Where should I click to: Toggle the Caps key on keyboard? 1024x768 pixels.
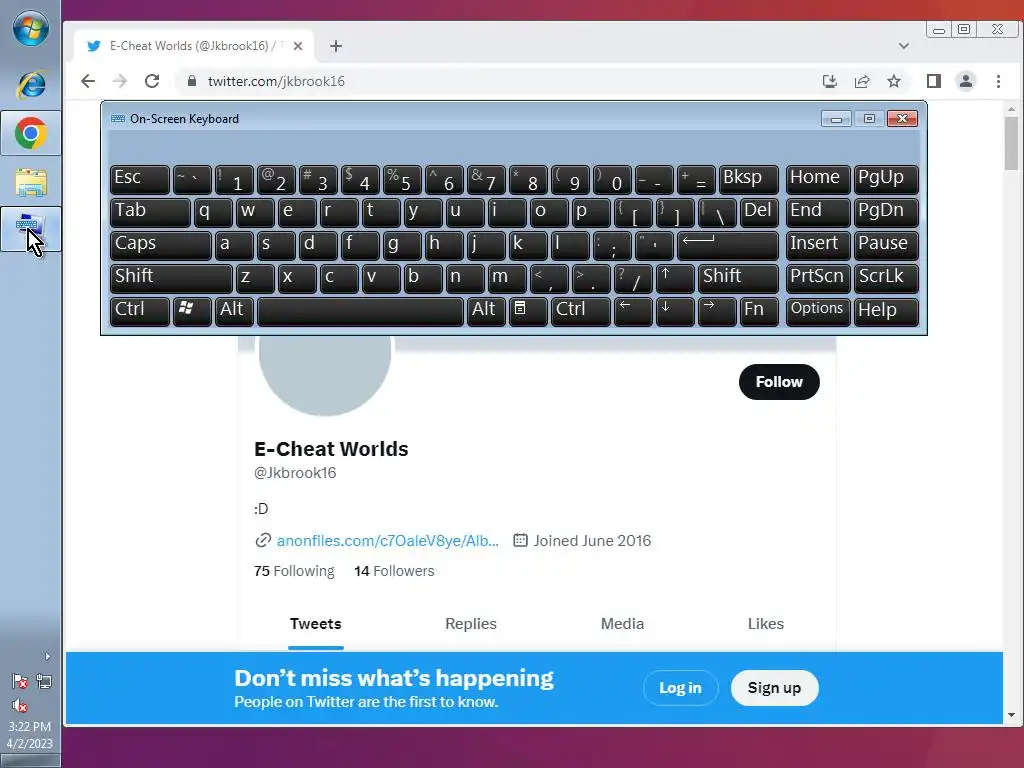coord(160,245)
